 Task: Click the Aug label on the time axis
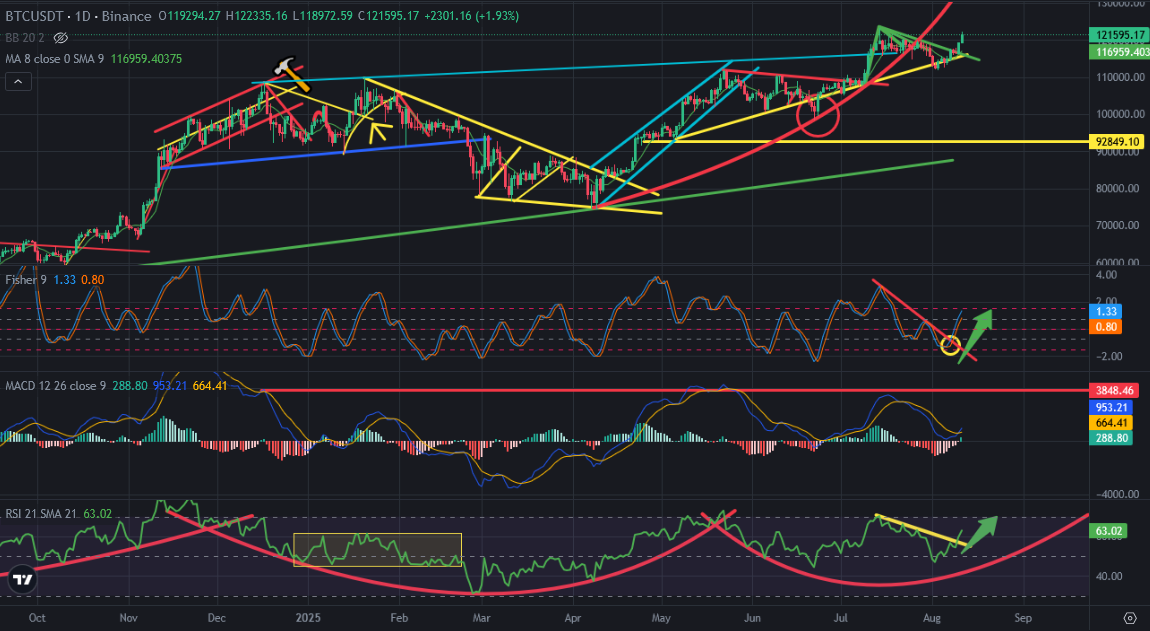pos(931,618)
